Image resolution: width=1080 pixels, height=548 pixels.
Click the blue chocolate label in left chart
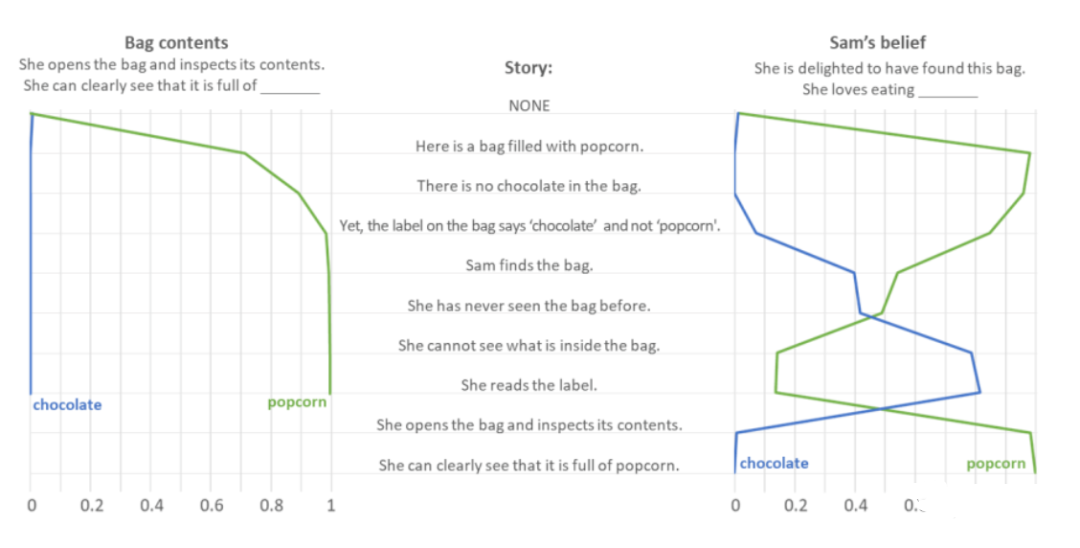click(68, 405)
